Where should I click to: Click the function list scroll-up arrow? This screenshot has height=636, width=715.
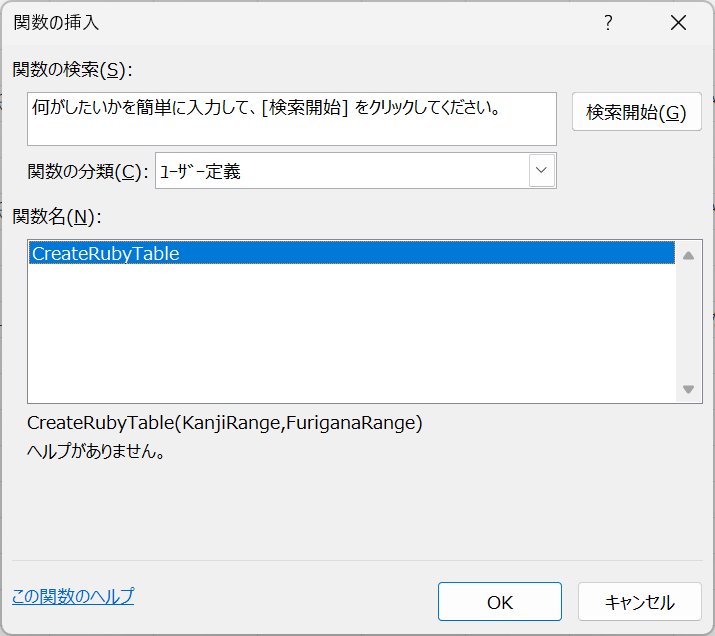click(689, 256)
